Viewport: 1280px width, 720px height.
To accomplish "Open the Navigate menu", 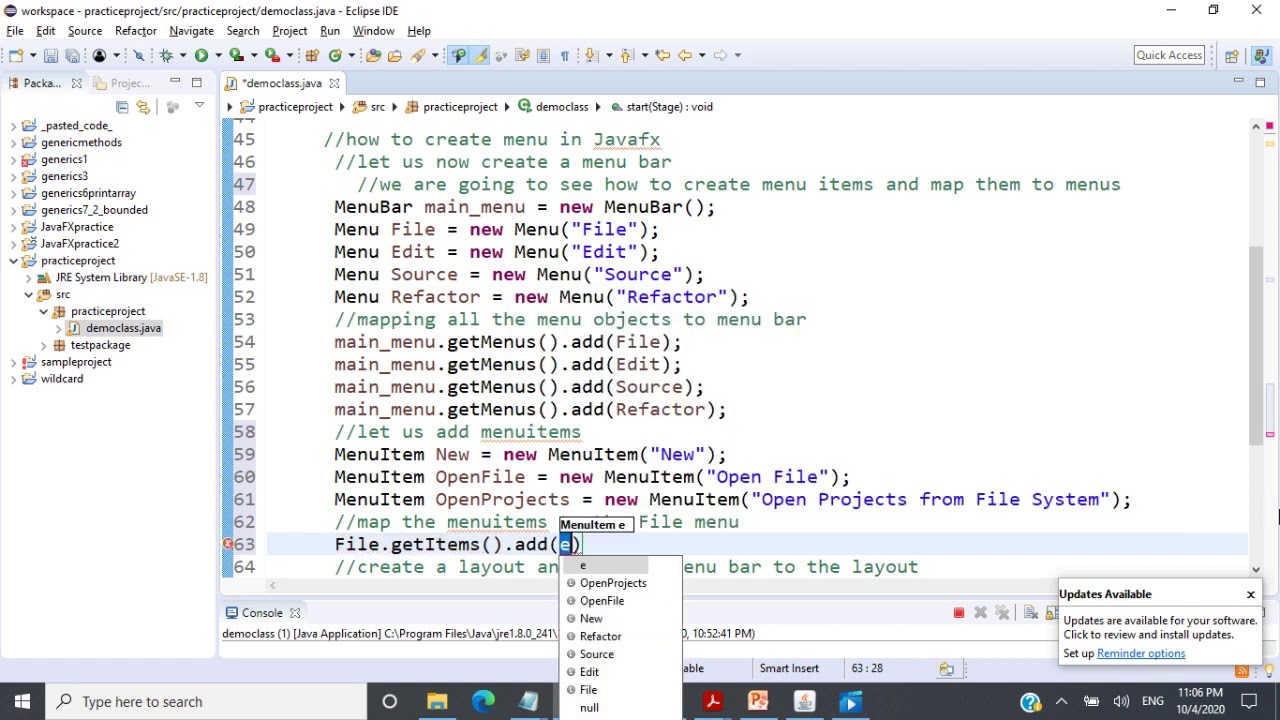I will 191,31.
